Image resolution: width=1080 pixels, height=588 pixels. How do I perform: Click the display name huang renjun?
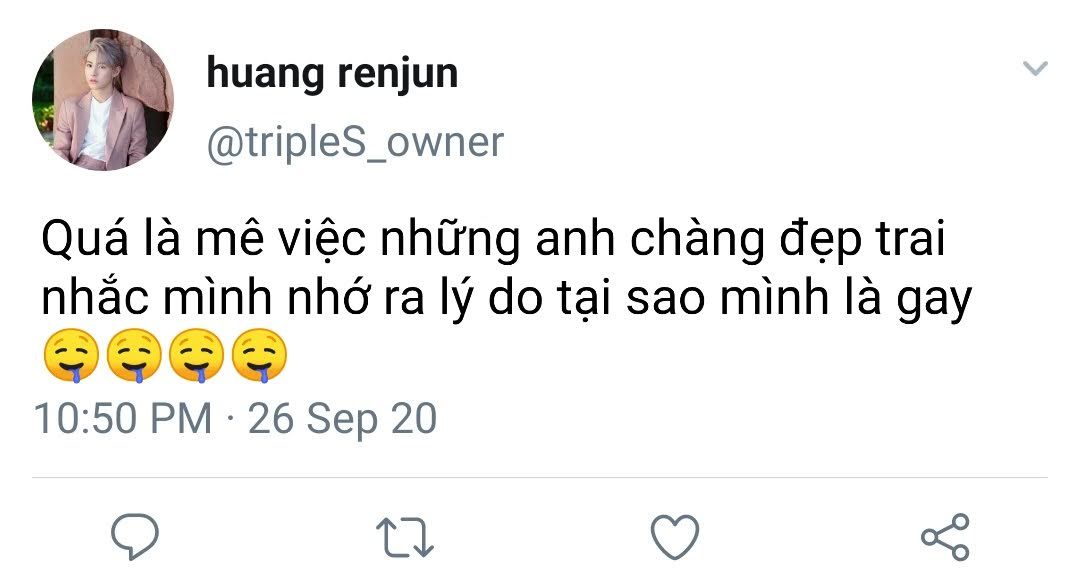pyautogui.click(x=332, y=74)
